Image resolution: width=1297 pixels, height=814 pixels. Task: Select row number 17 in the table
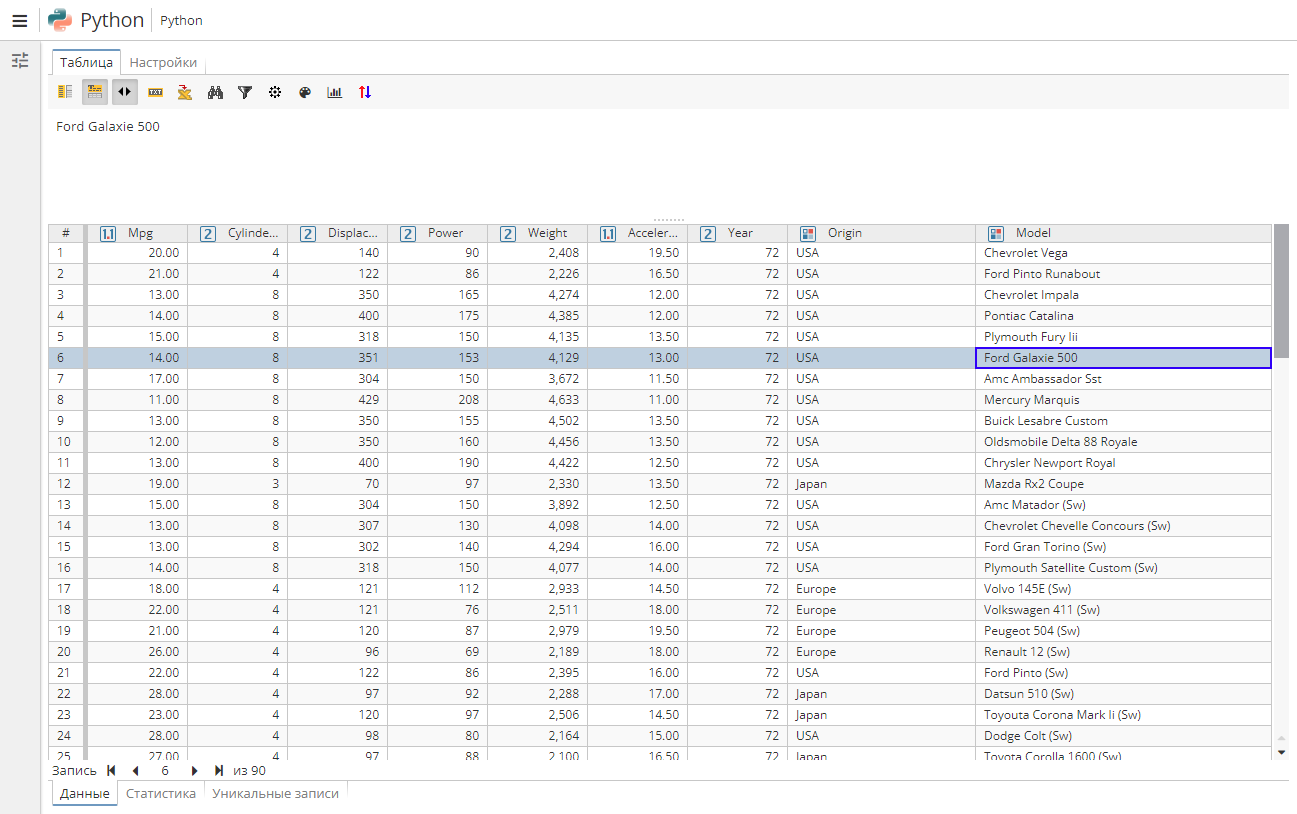[66, 589]
